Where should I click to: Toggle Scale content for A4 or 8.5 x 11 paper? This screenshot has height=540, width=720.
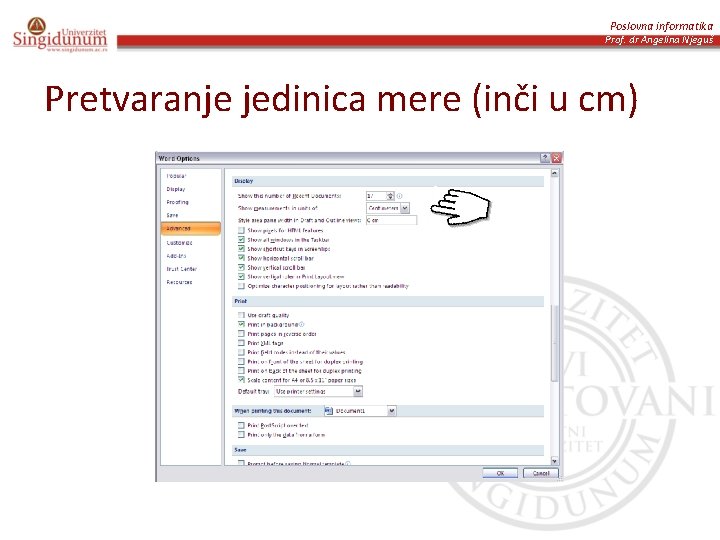241,380
